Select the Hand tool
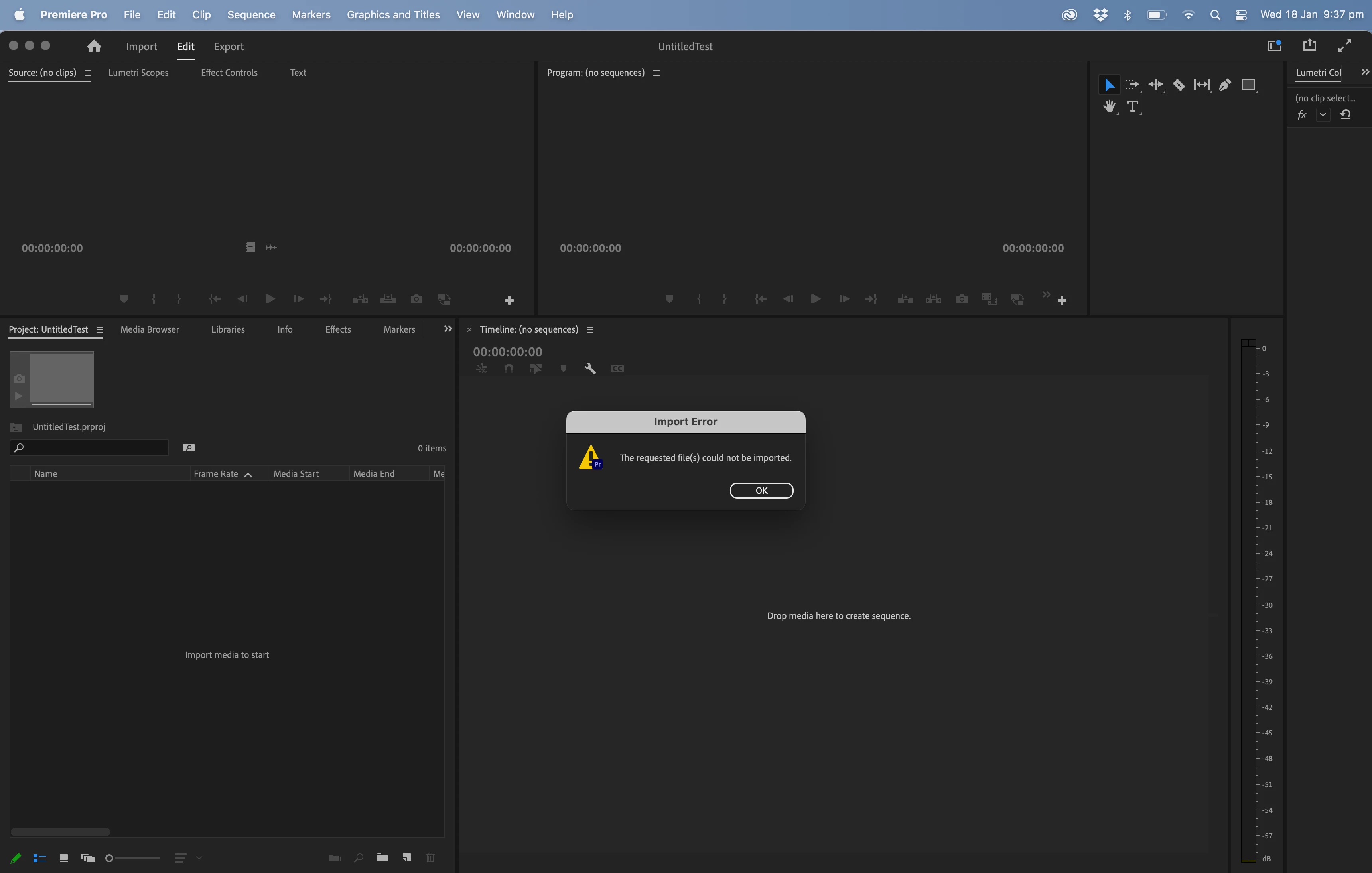 [1109, 106]
